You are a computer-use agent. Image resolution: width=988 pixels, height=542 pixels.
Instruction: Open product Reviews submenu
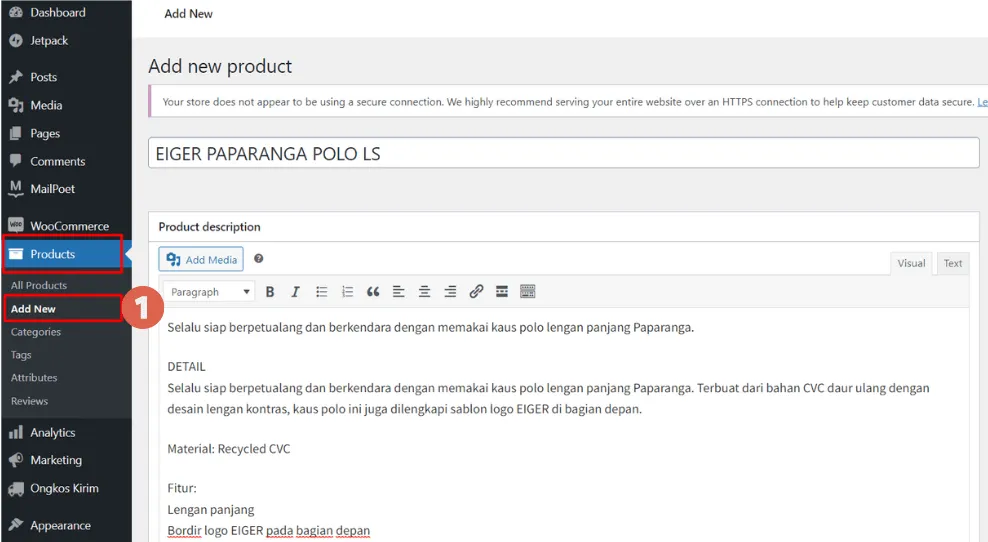click(29, 401)
